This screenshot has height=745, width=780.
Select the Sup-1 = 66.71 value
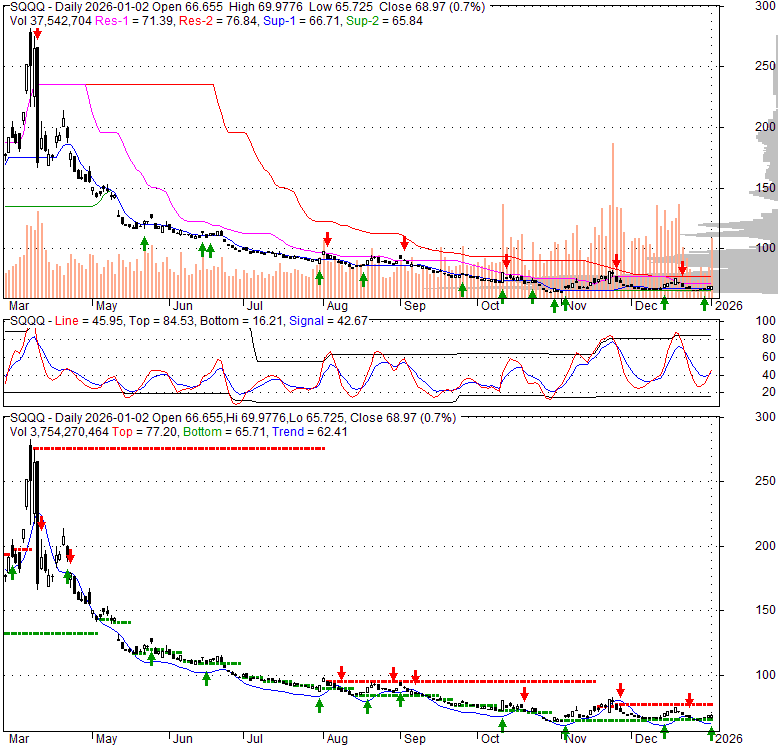(x=302, y=21)
